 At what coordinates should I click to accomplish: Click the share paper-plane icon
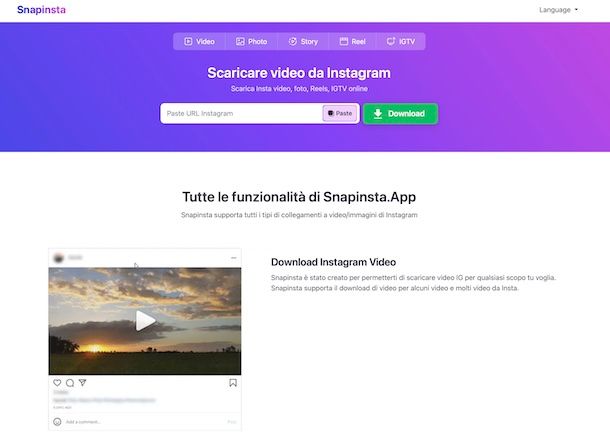point(82,383)
